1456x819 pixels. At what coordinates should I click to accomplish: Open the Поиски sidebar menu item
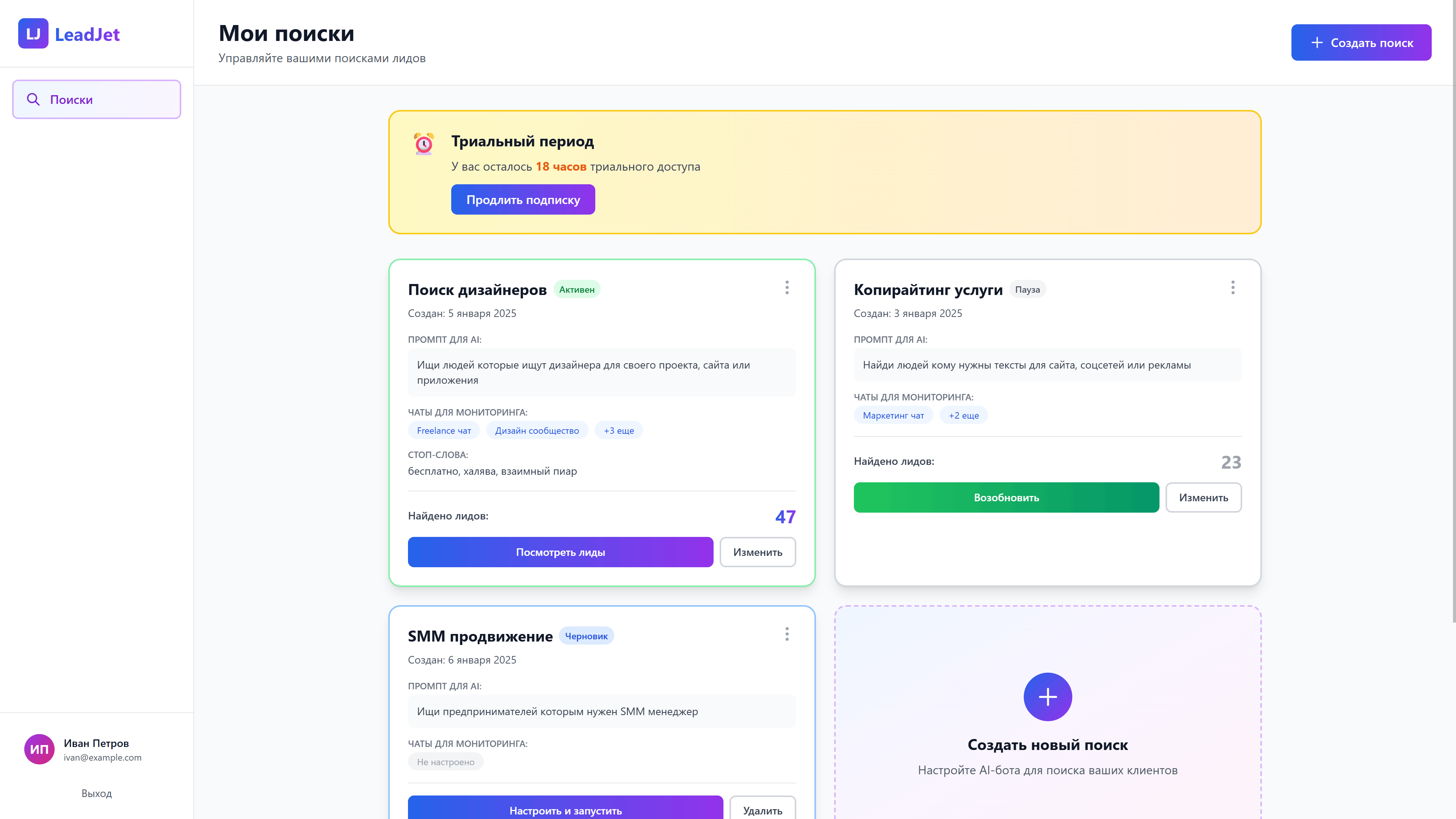click(97, 99)
